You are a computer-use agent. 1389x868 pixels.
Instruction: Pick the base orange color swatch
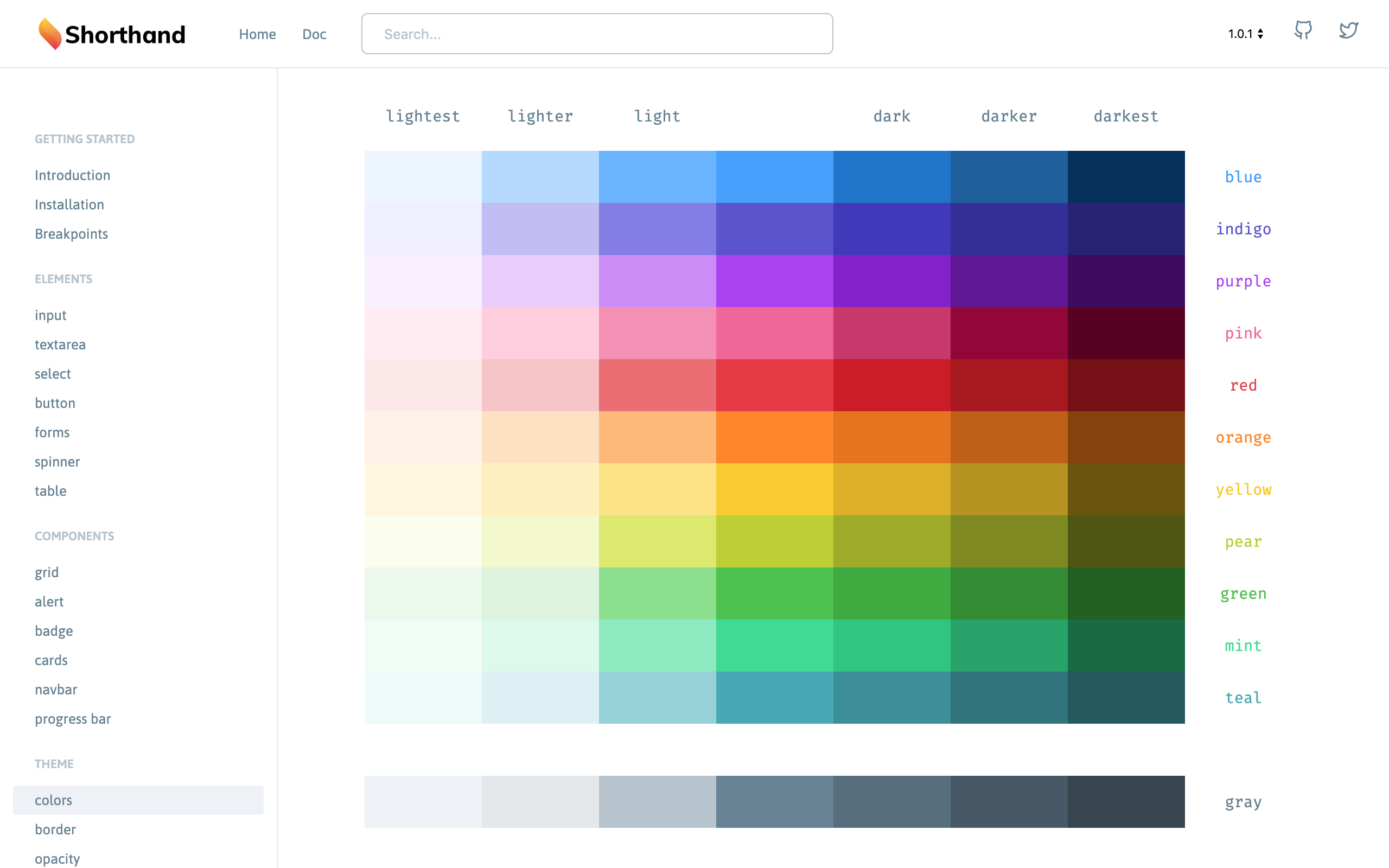774,437
